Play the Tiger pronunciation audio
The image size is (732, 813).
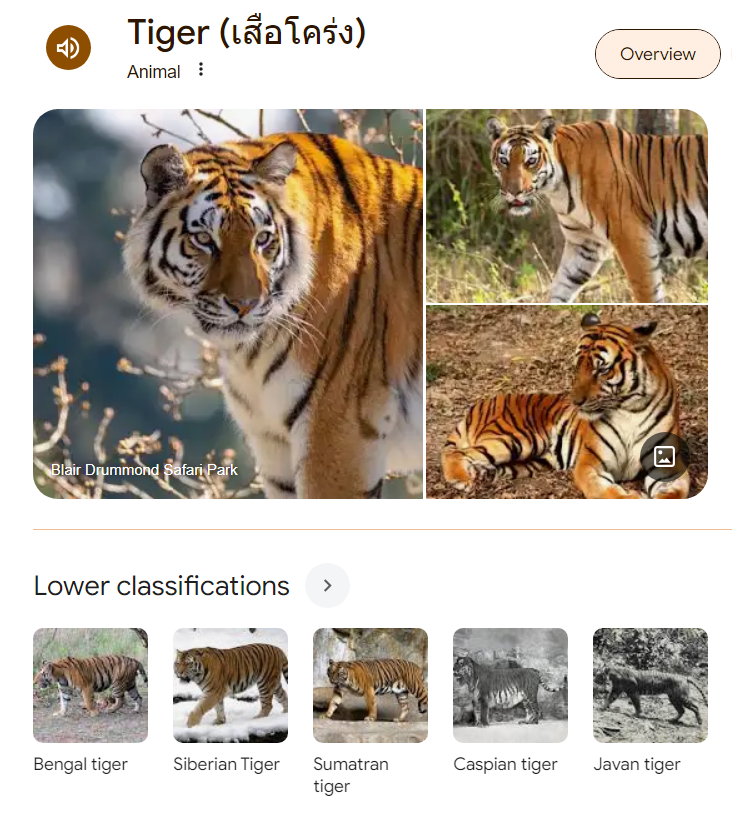[68, 48]
